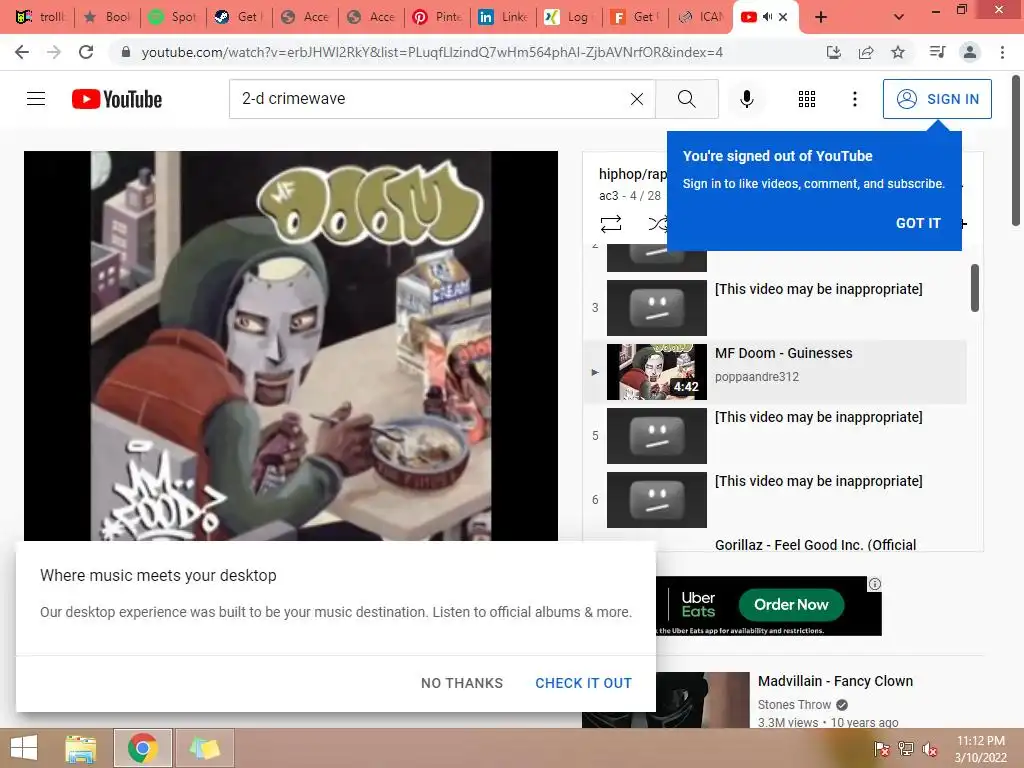Image resolution: width=1024 pixels, height=768 pixels.
Task: Toggle loop playlist icon
Action: 611,224
